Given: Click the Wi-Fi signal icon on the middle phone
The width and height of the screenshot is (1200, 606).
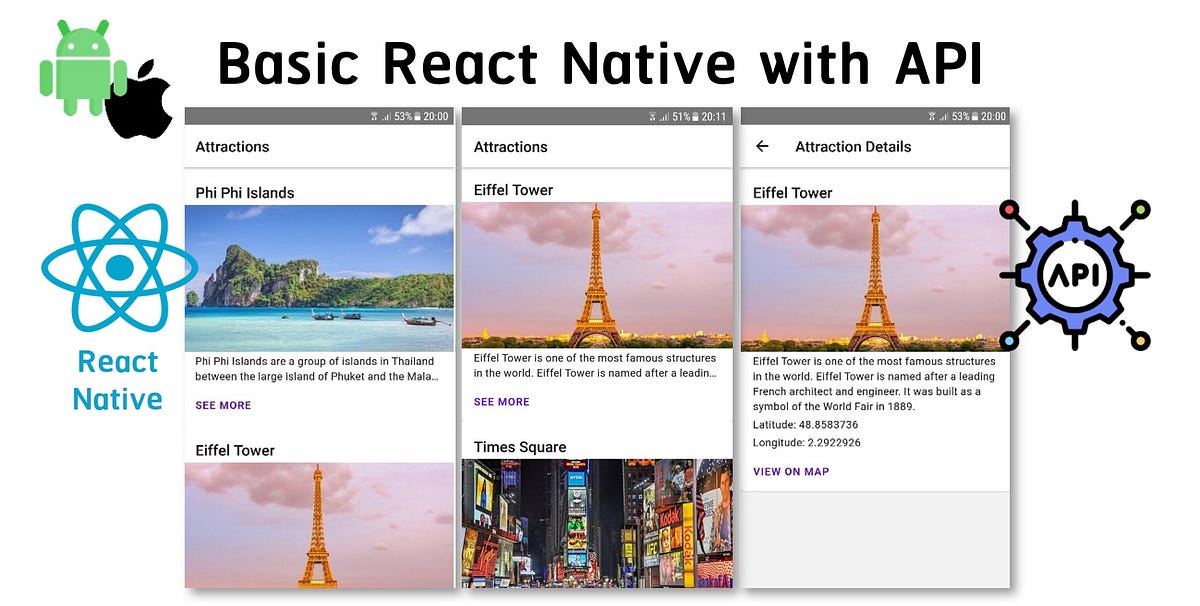Looking at the screenshot, I should tap(653, 116).
